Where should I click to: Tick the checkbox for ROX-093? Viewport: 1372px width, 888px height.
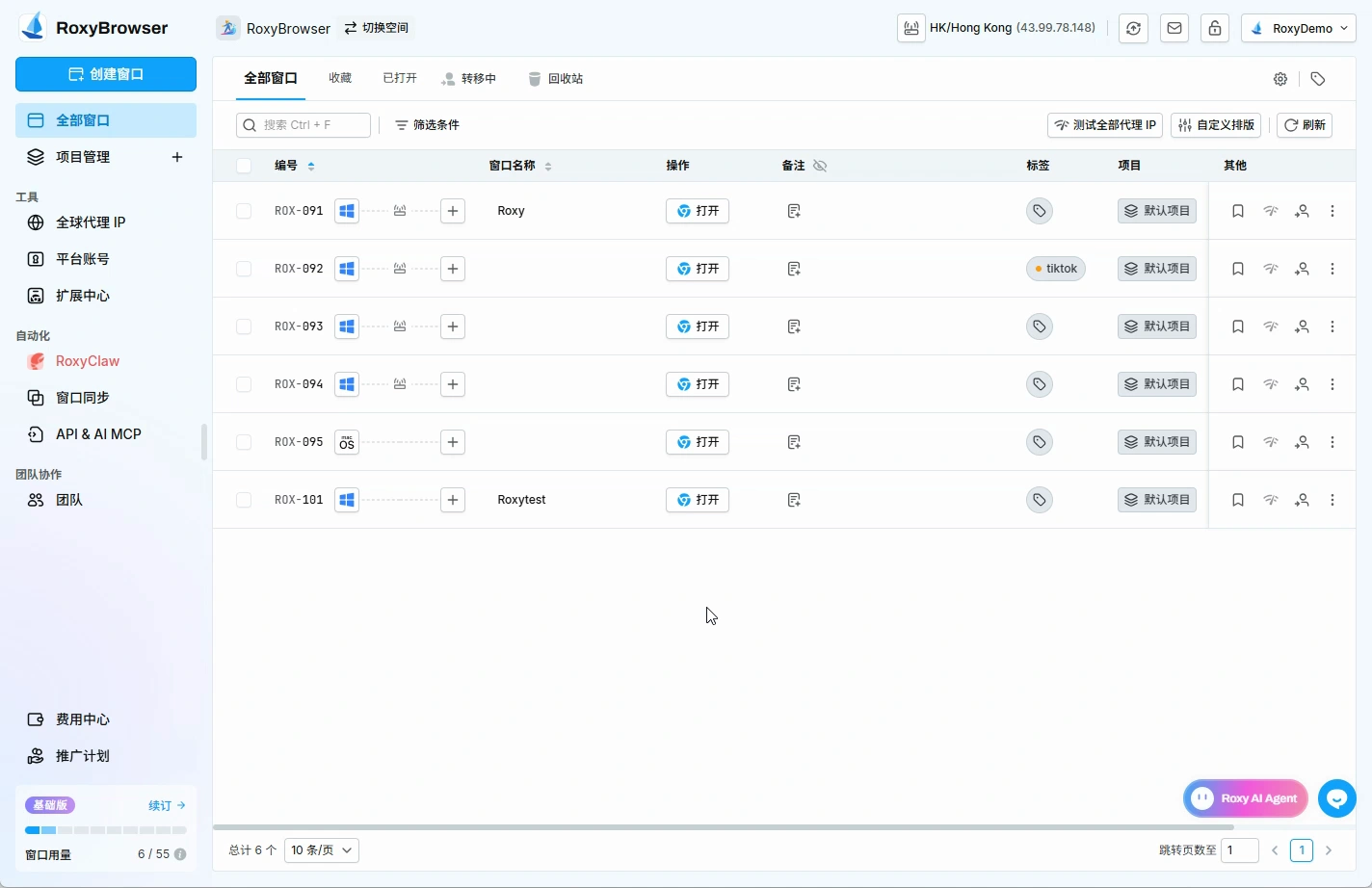(x=244, y=326)
